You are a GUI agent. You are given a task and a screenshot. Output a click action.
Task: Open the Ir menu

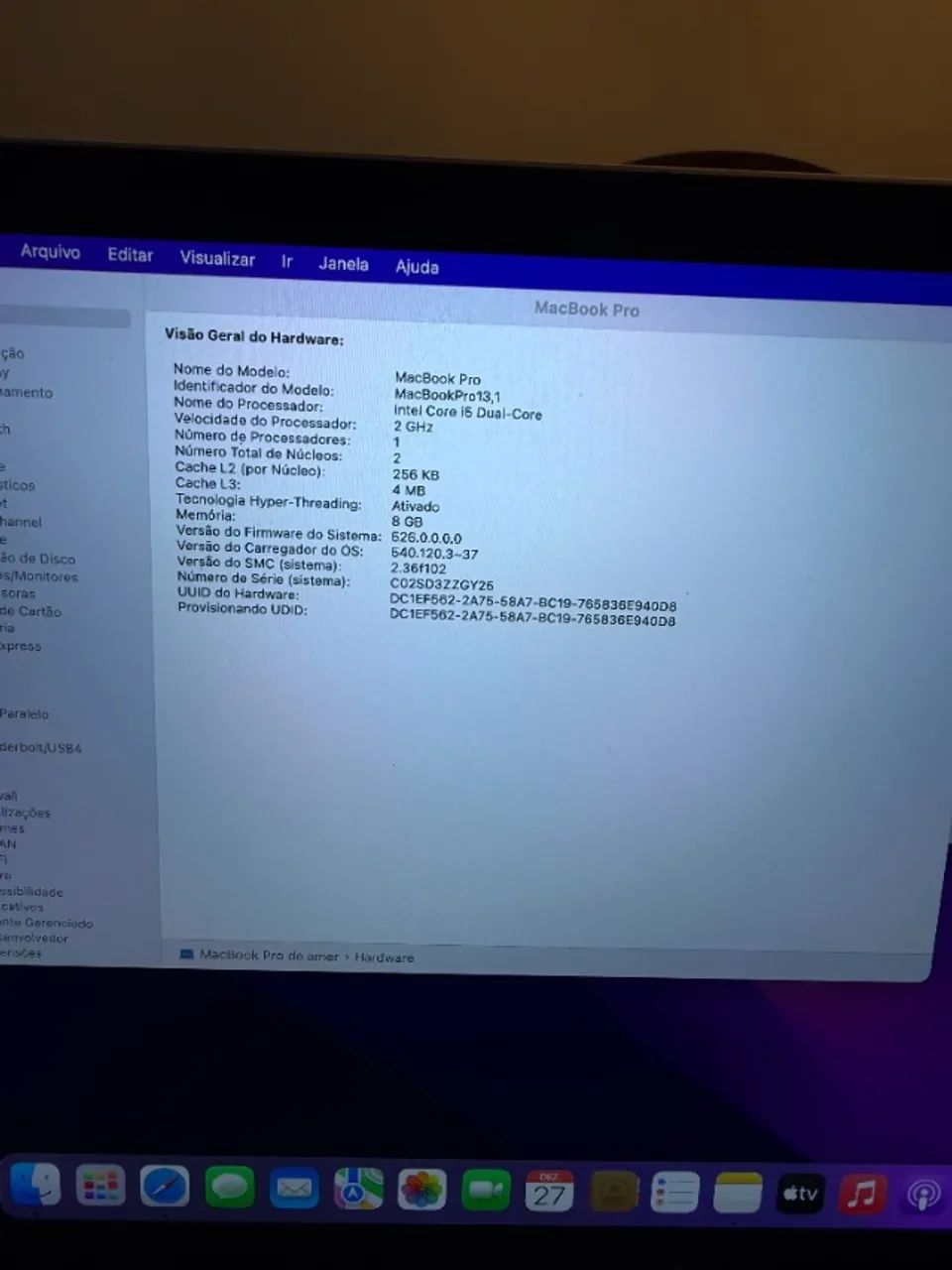287,262
